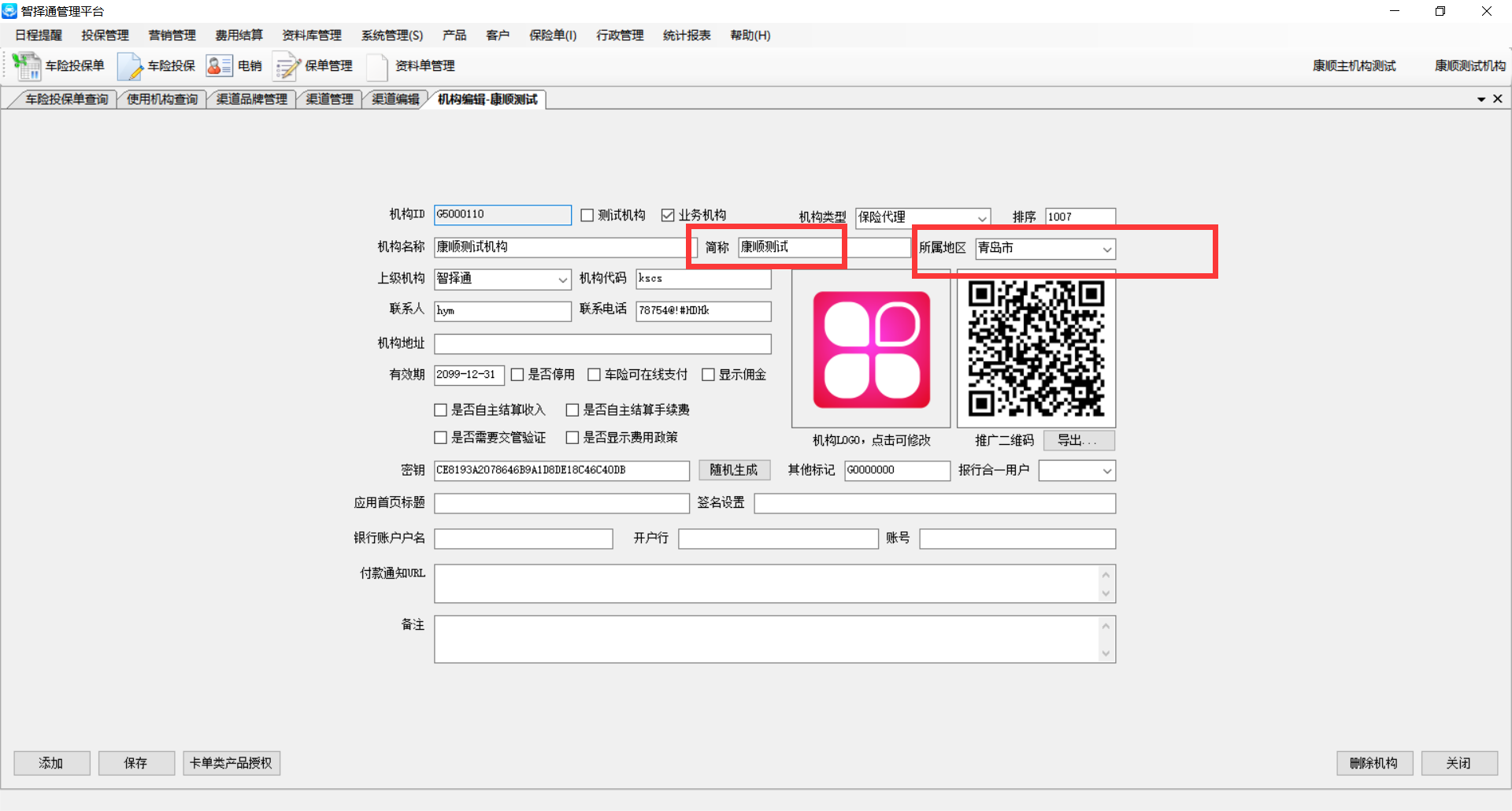Viewport: 1512px width, 811px height.
Task: Switch to 渠道编辑 tab
Action: (x=395, y=99)
